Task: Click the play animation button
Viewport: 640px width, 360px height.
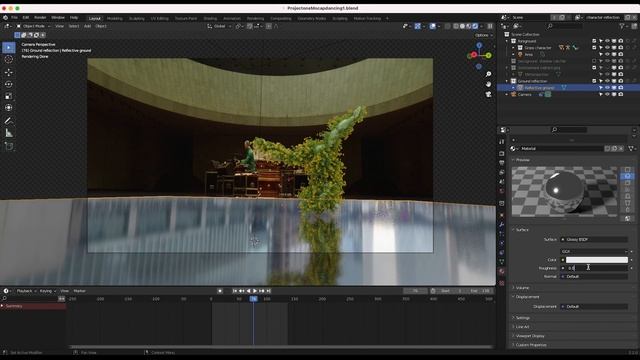Action: 255,291
